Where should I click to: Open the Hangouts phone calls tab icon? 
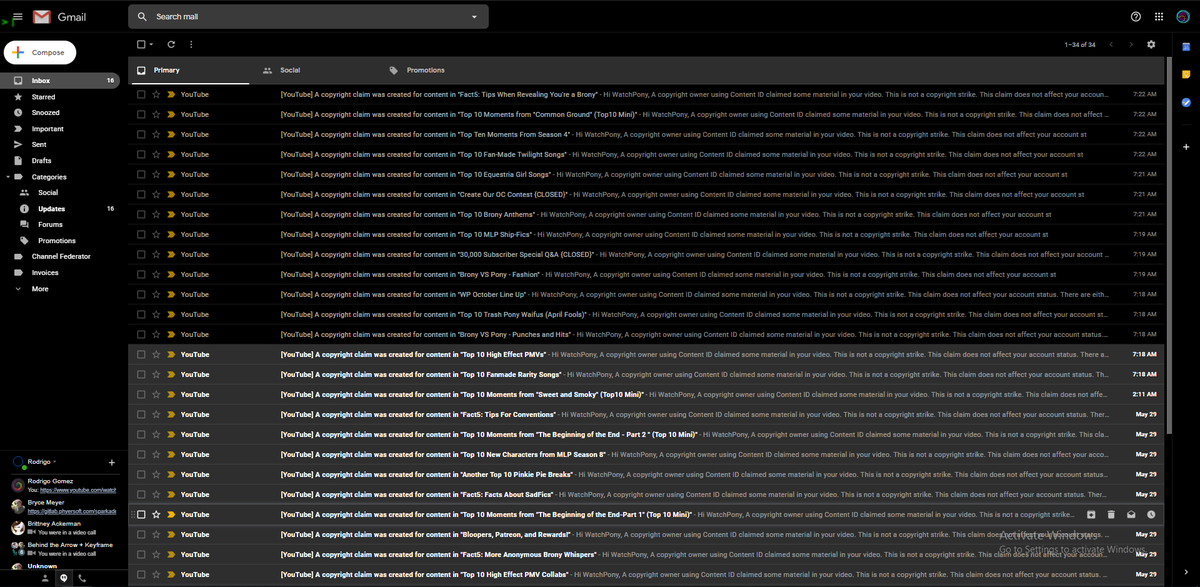[x=81, y=578]
